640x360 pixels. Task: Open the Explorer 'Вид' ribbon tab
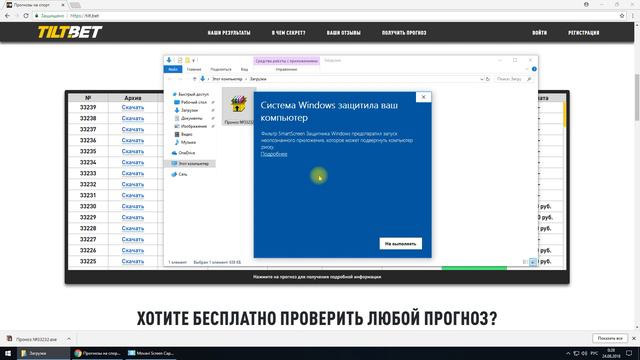click(x=244, y=69)
